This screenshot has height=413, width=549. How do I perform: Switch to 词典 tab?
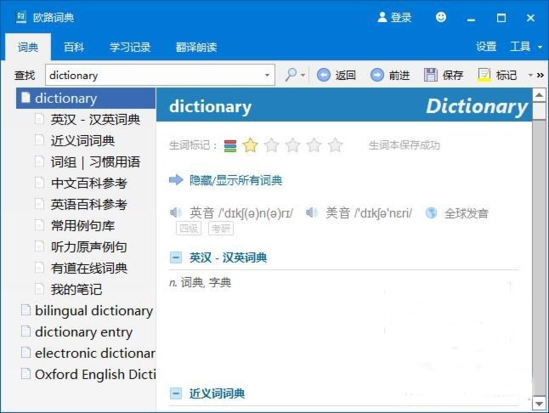click(28, 47)
